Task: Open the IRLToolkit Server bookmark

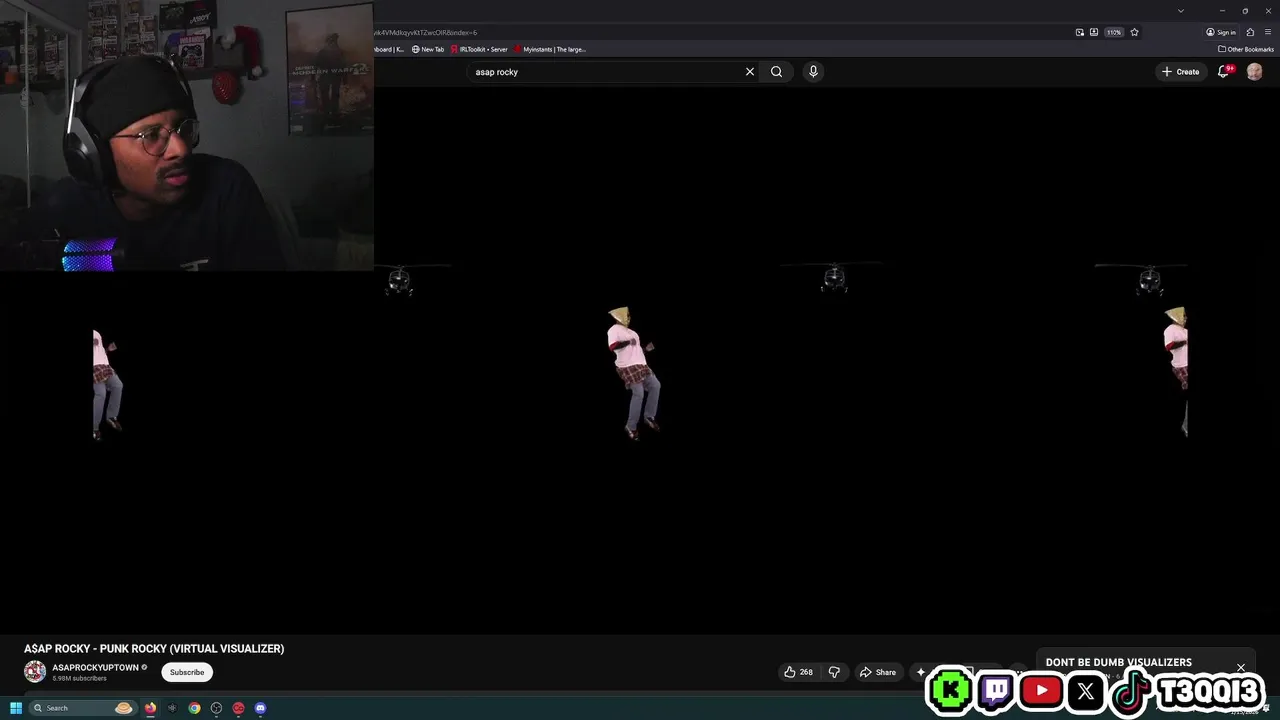Action: tap(479, 49)
